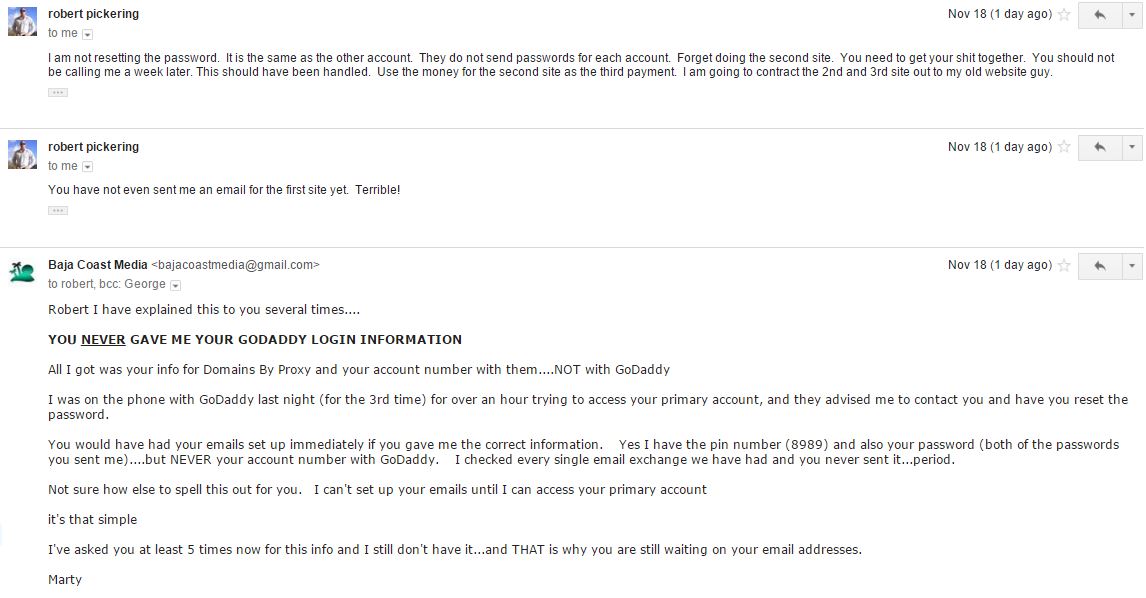Click the Baja Coast Media palm tree avatar
This screenshot has height=598, width=1146.
22,272
